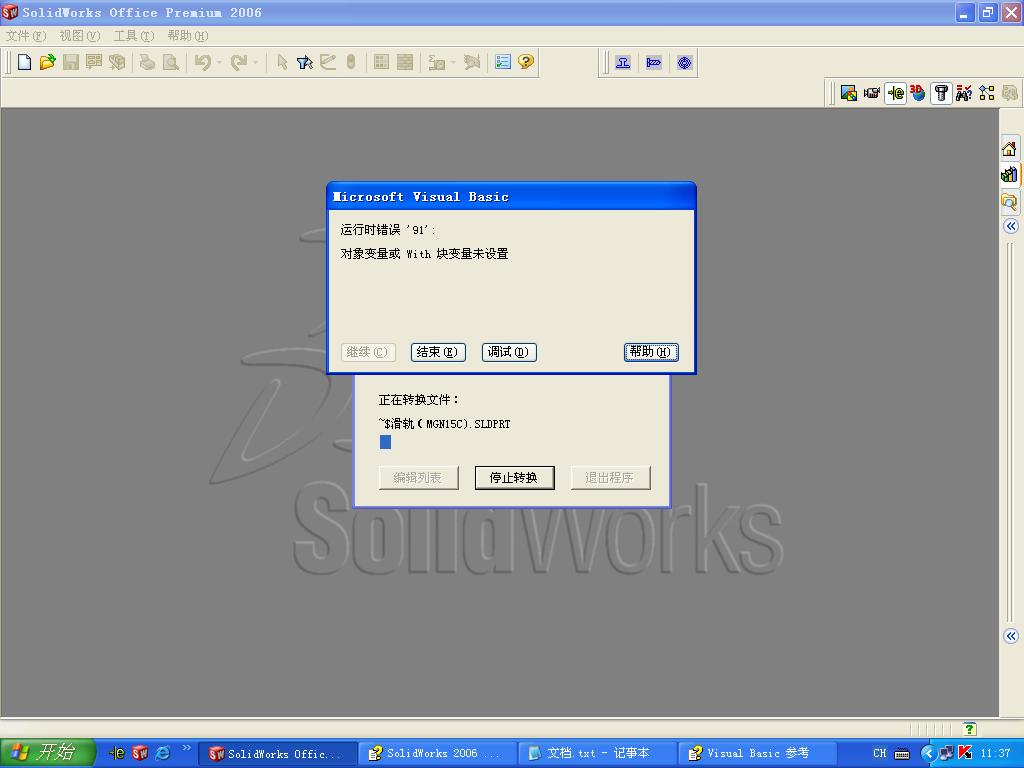This screenshot has width=1024, height=768.
Task: Click the blue conversion progress block
Action: click(x=385, y=442)
